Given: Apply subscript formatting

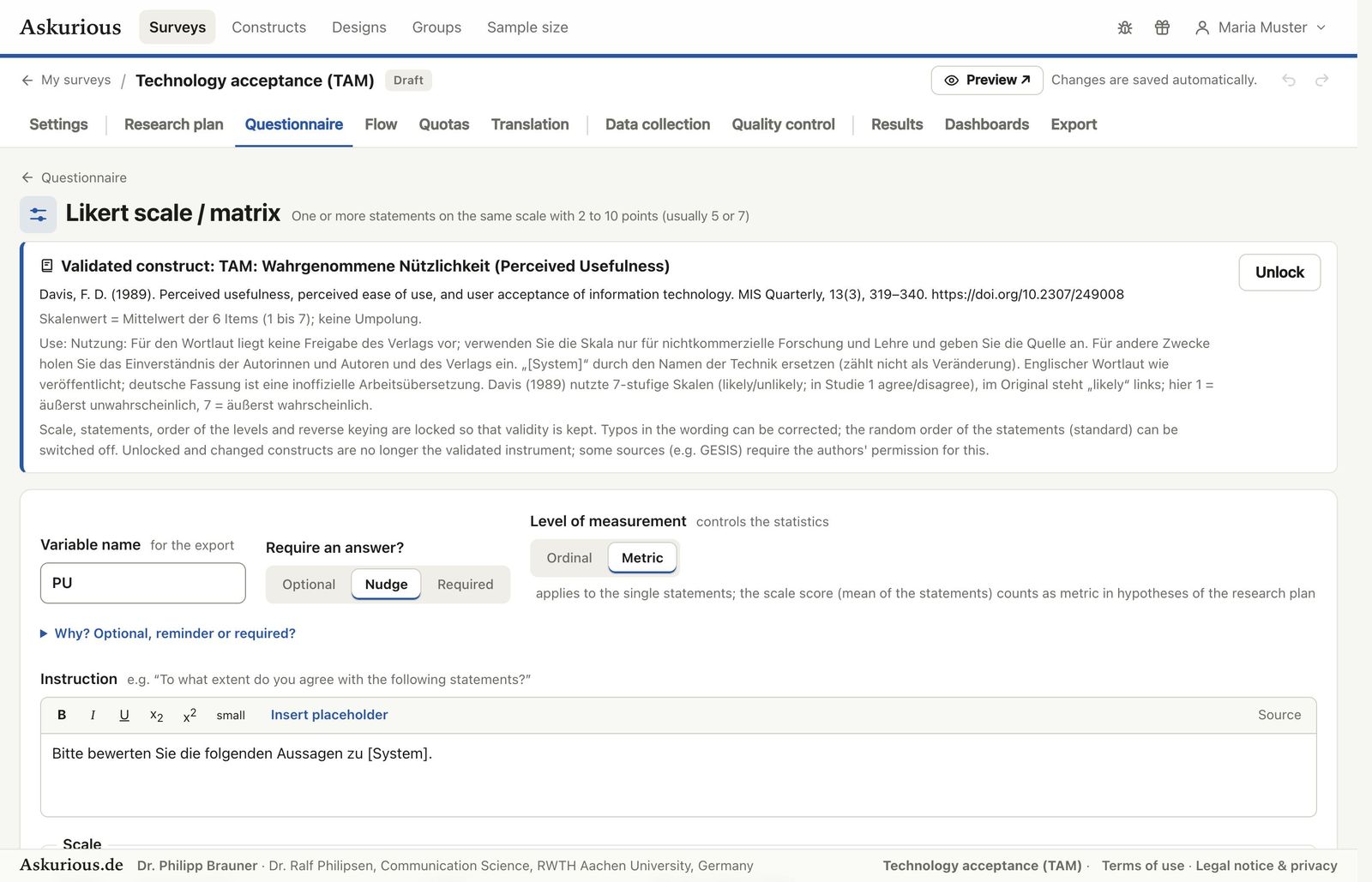Looking at the screenshot, I should click(156, 715).
